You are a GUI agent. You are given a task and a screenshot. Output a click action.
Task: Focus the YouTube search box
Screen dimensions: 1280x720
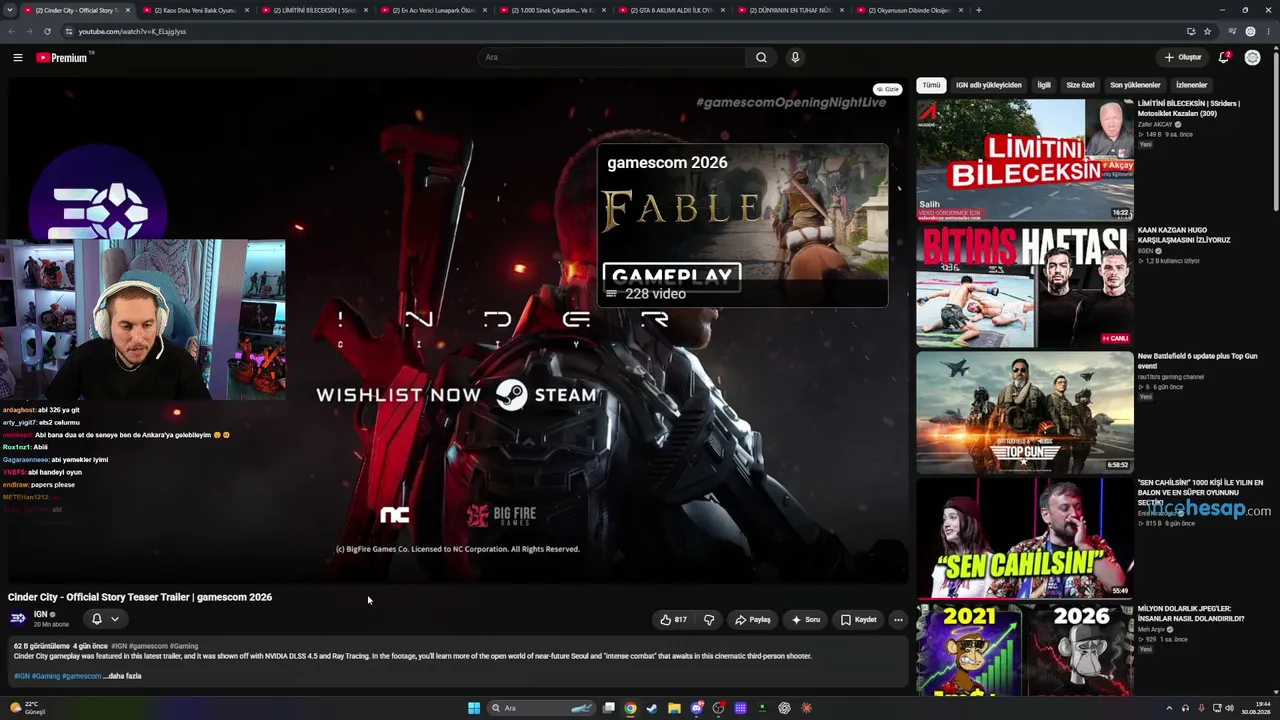click(x=610, y=58)
